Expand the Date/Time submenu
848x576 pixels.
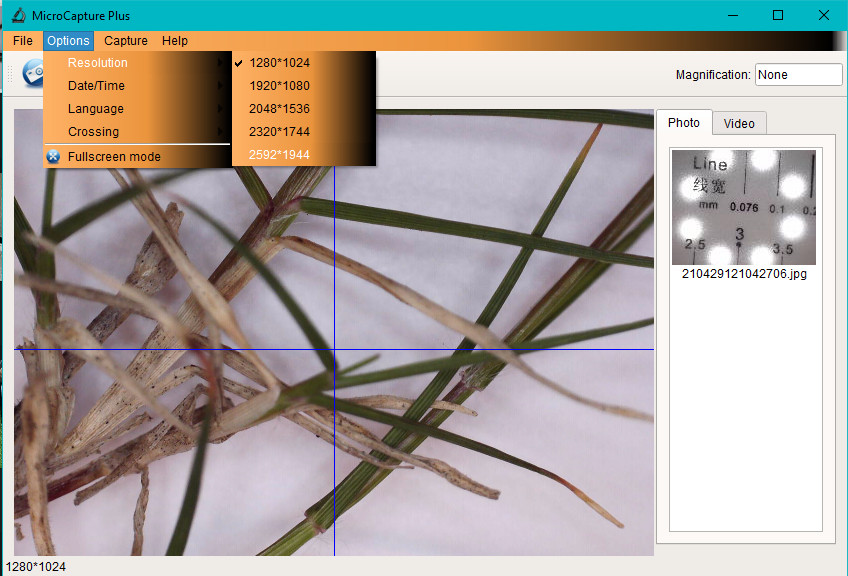pyautogui.click(x=96, y=85)
